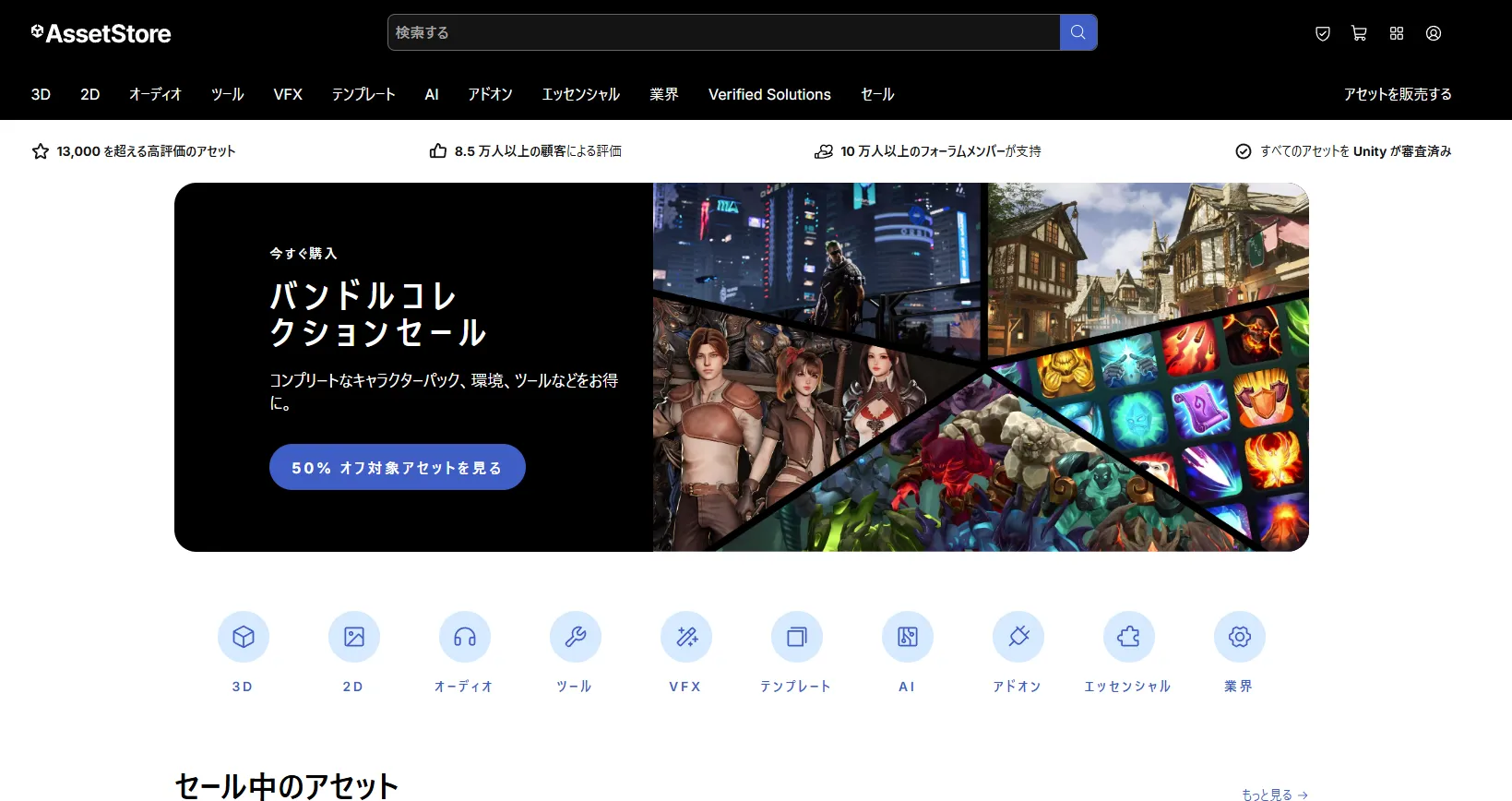Click the 業界 label under category icons

(x=1239, y=687)
